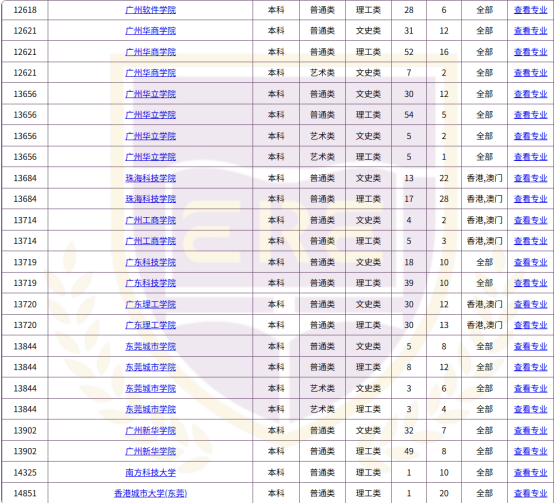Screen dimensions: 554x504
Task: Open 东莞城市学院 link in 普通类 文史类 row
Action: point(151,346)
